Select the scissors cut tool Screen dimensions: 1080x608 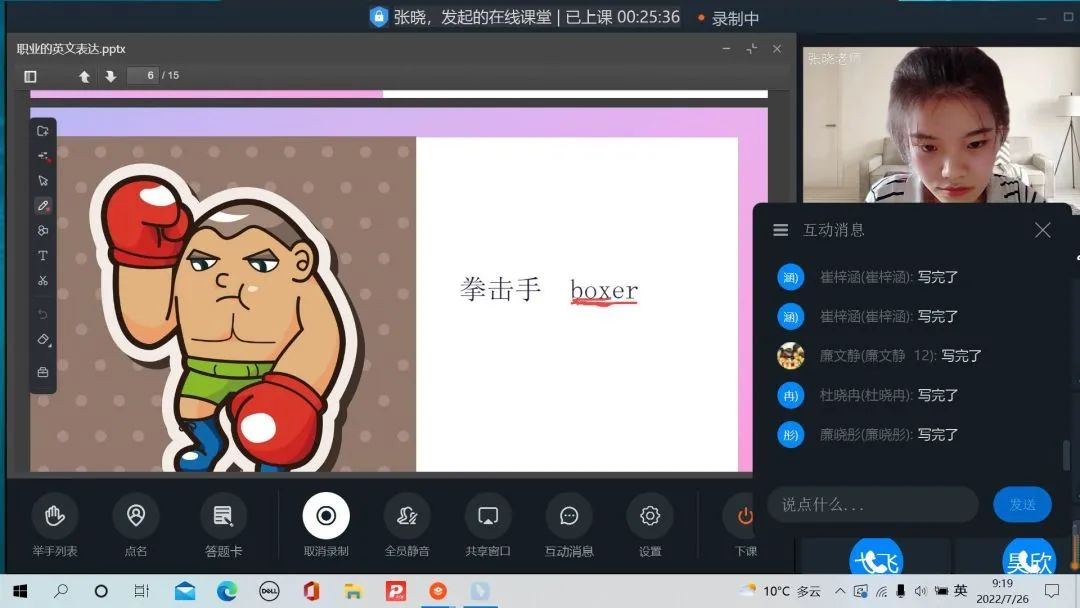pos(43,281)
